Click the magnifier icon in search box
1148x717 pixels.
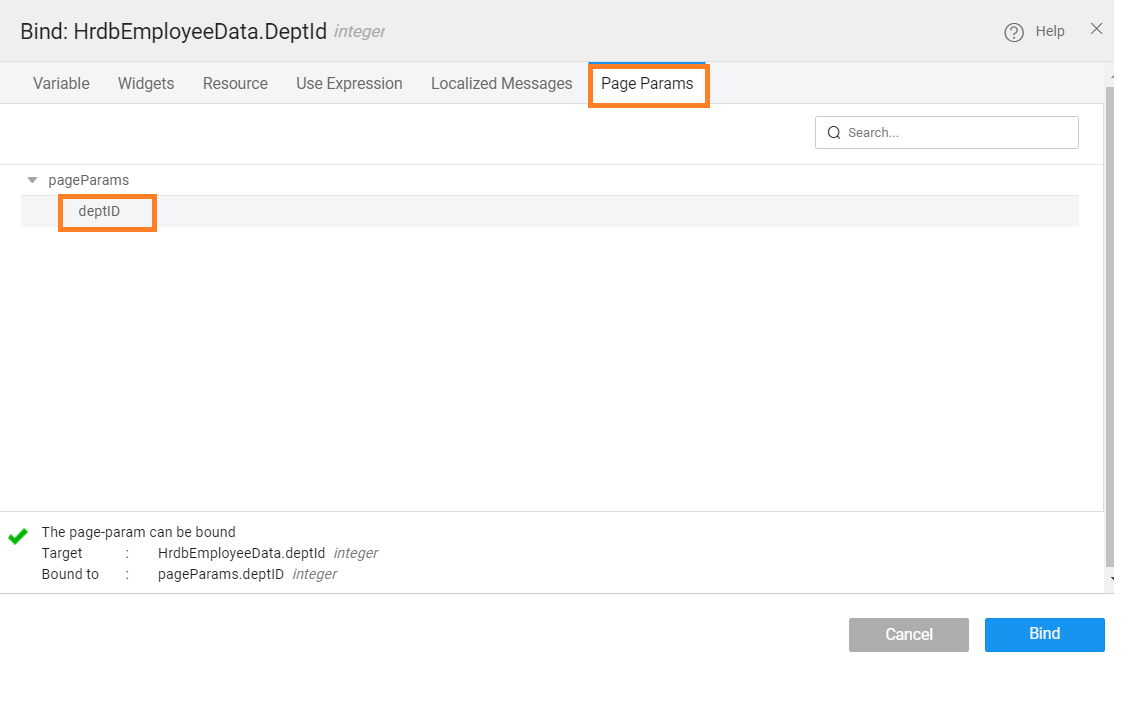click(834, 133)
